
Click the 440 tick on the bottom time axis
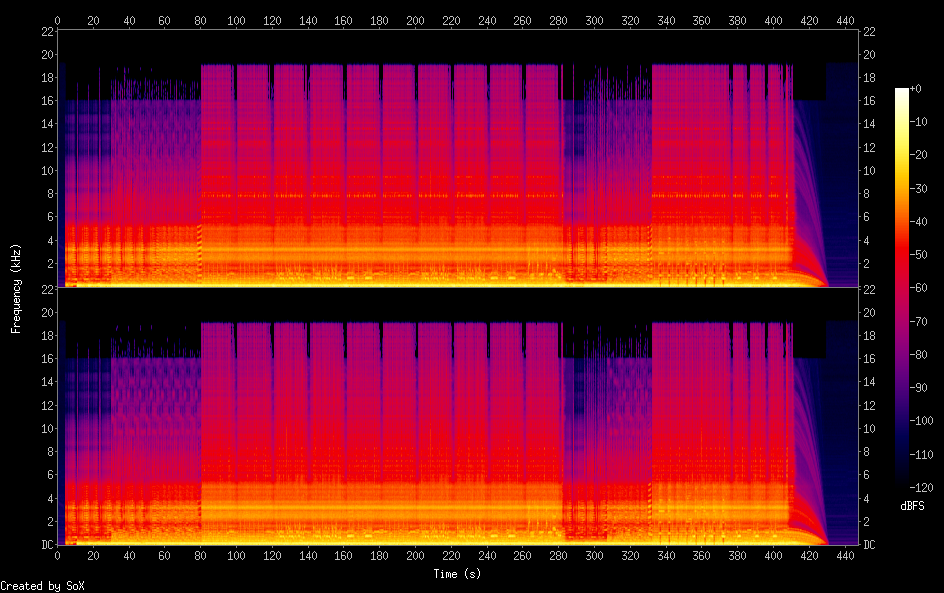(x=846, y=556)
